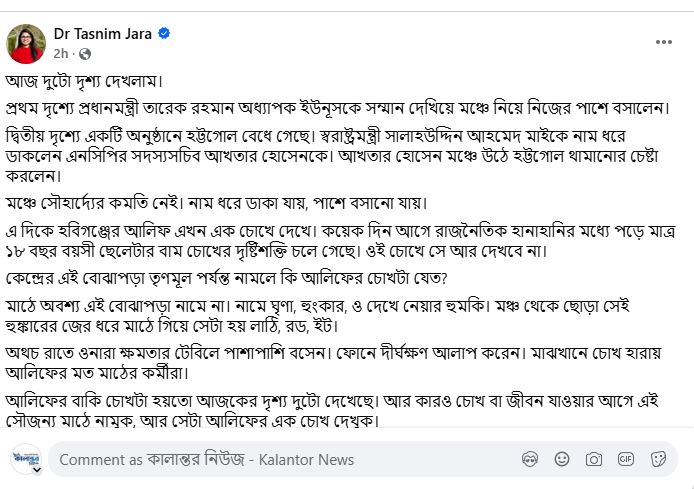Add a GIF to the comment

click(x=625, y=459)
